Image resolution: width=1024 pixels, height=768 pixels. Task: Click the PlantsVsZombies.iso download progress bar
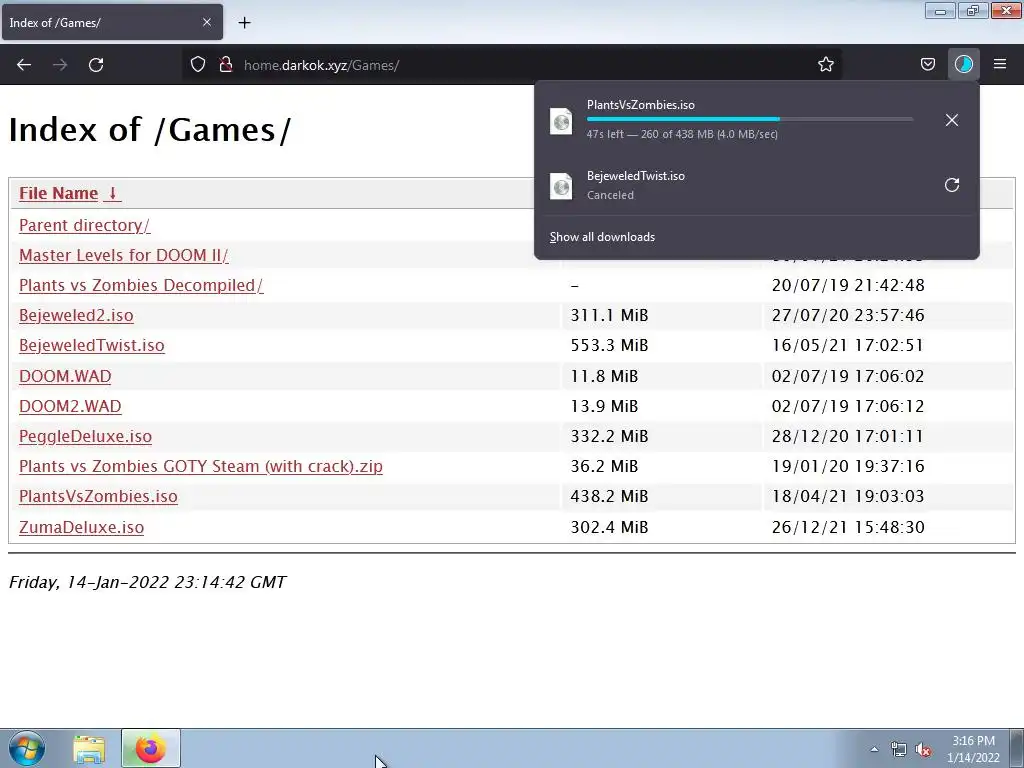[750, 119]
